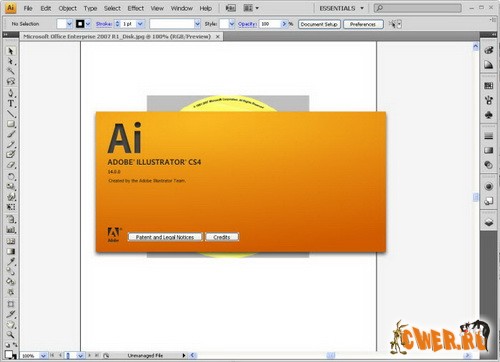Select the Gradient tool in toolbox

point(11,251)
